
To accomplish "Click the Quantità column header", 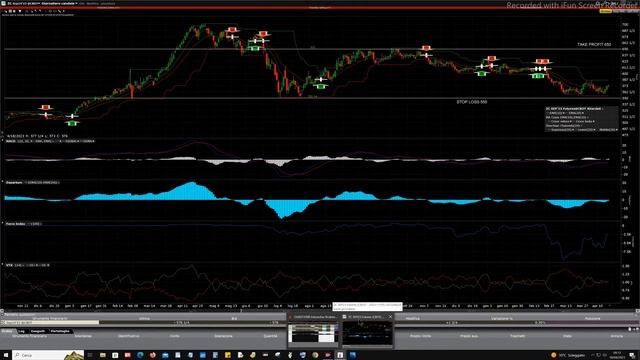I will (x=270, y=336).
